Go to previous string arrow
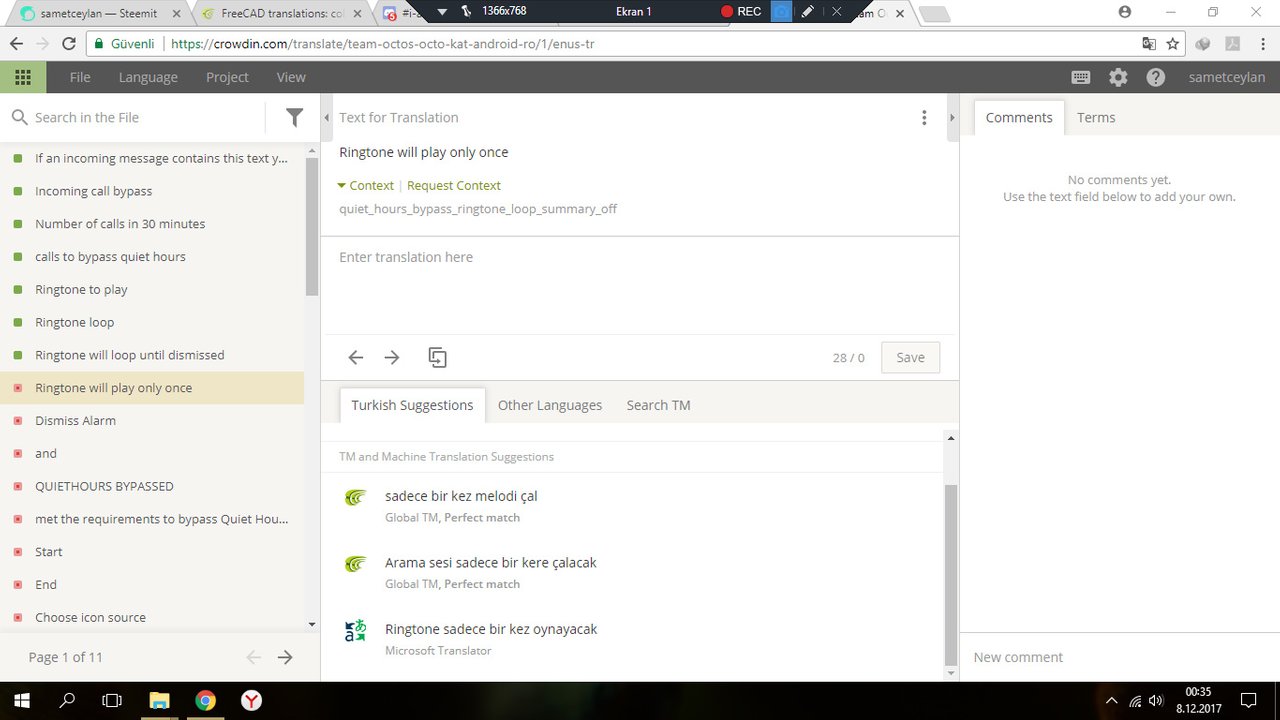 pos(355,357)
